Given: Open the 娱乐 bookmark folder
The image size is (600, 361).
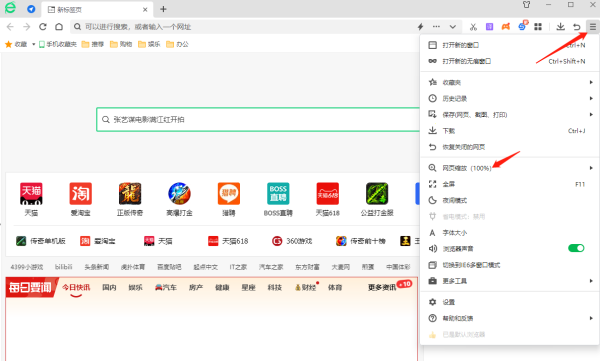Looking at the screenshot, I should 149,44.
